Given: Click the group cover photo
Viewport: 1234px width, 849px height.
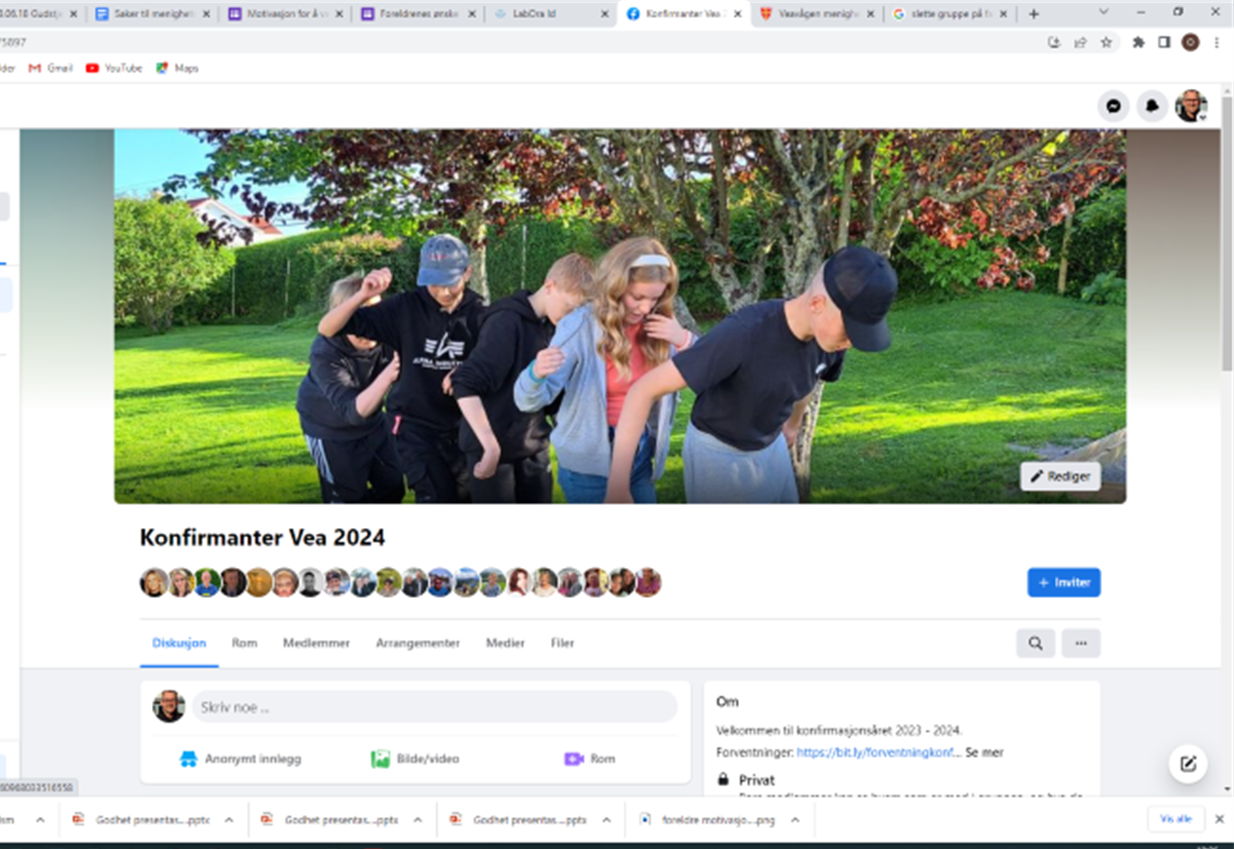Looking at the screenshot, I should pos(620,316).
